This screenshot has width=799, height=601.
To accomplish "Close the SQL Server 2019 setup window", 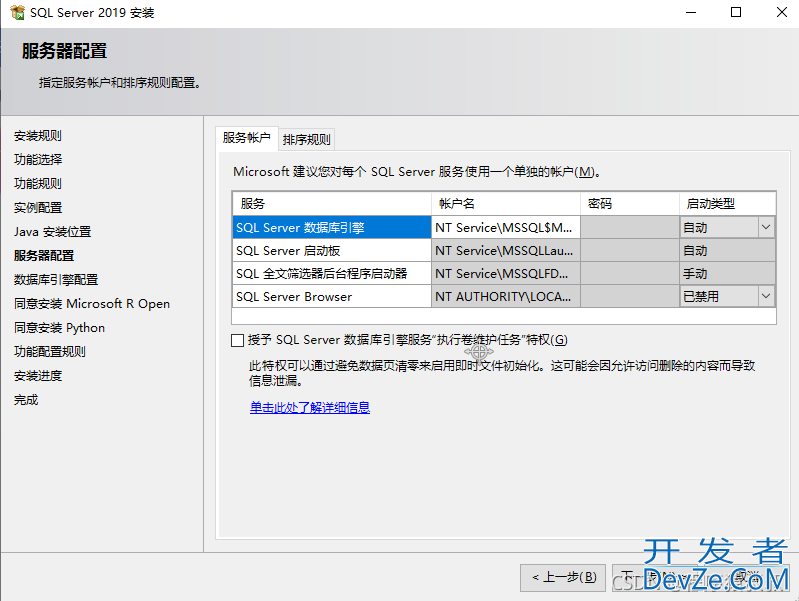I will tap(782, 12).
